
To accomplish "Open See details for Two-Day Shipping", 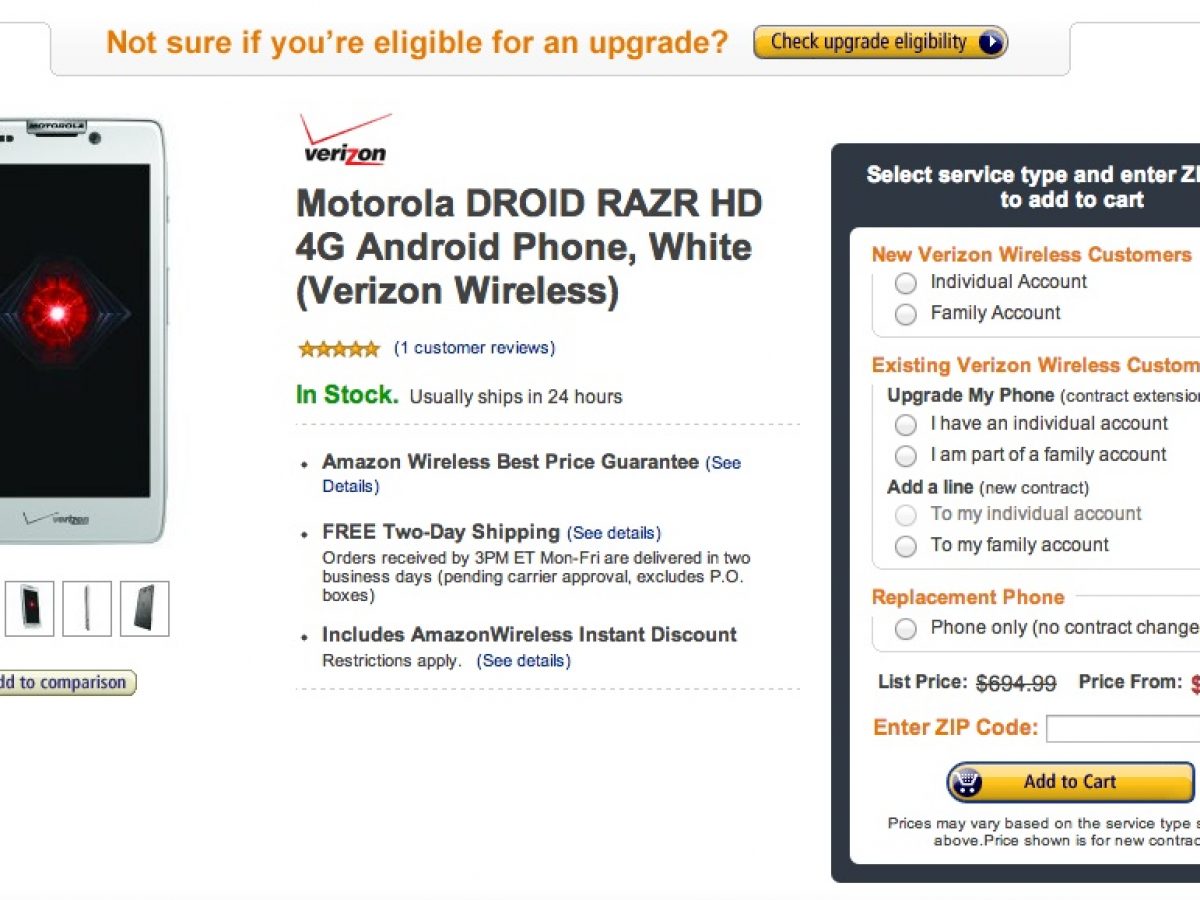I will click(614, 533).
